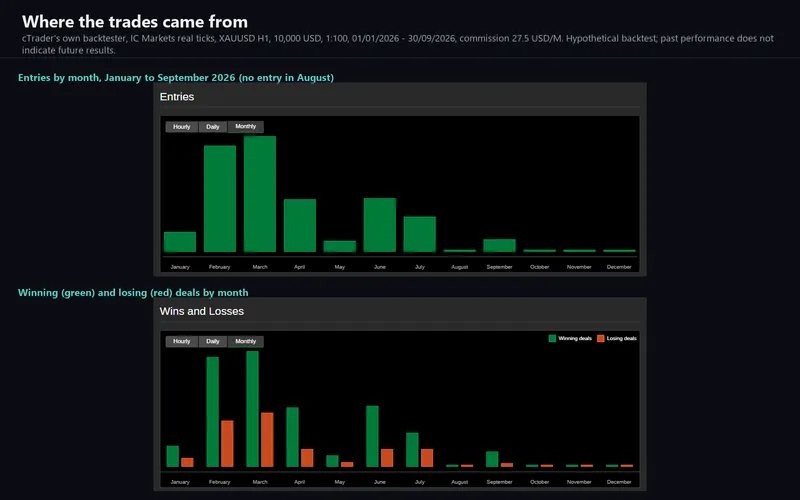This screenshot has height=500, width=800.
Task: Click 'Where the trades came from' heading
Action: click(x=135, y=21)
